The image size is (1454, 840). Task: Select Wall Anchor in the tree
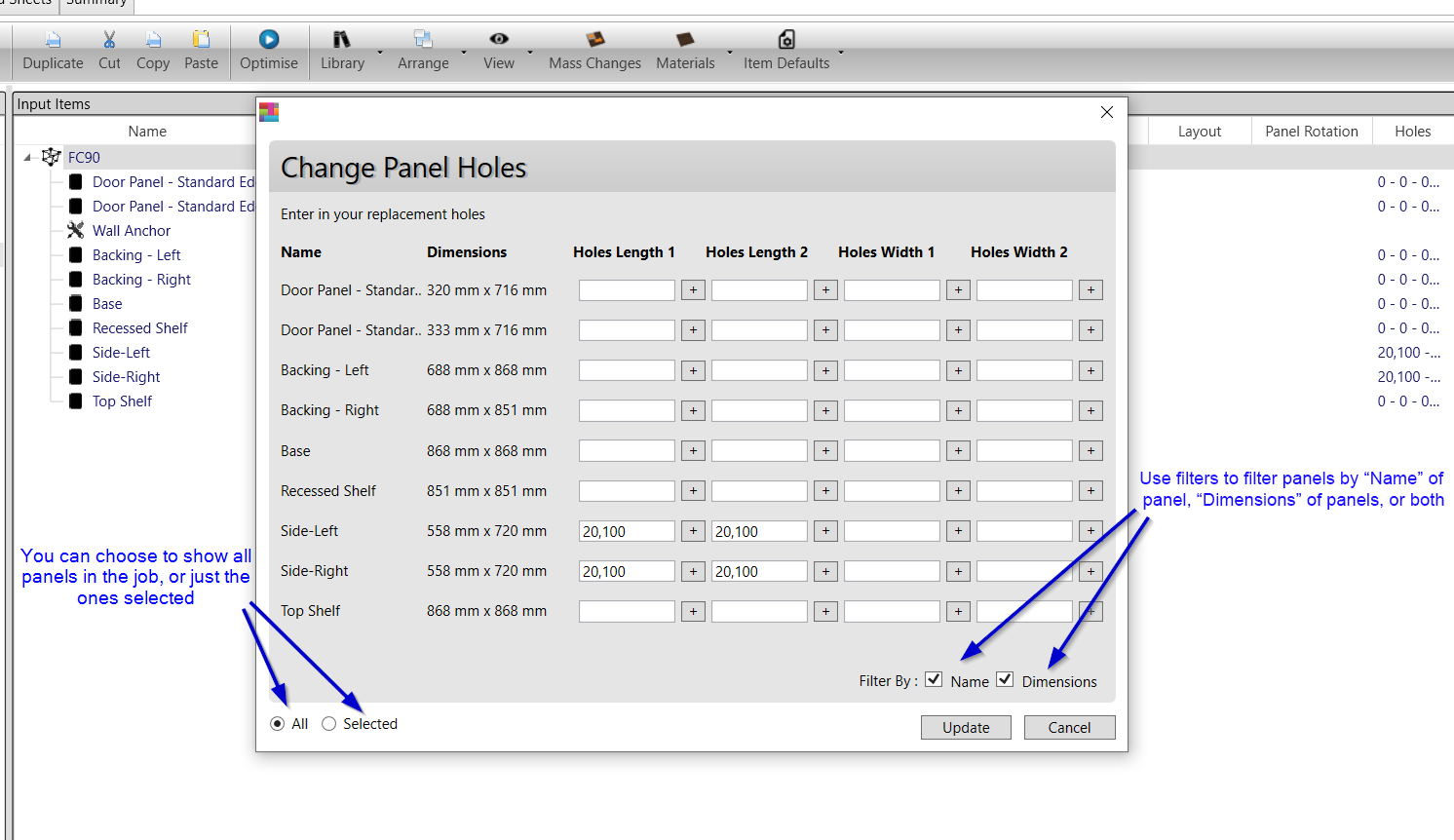pyautogui.click(x=132, y=231)
